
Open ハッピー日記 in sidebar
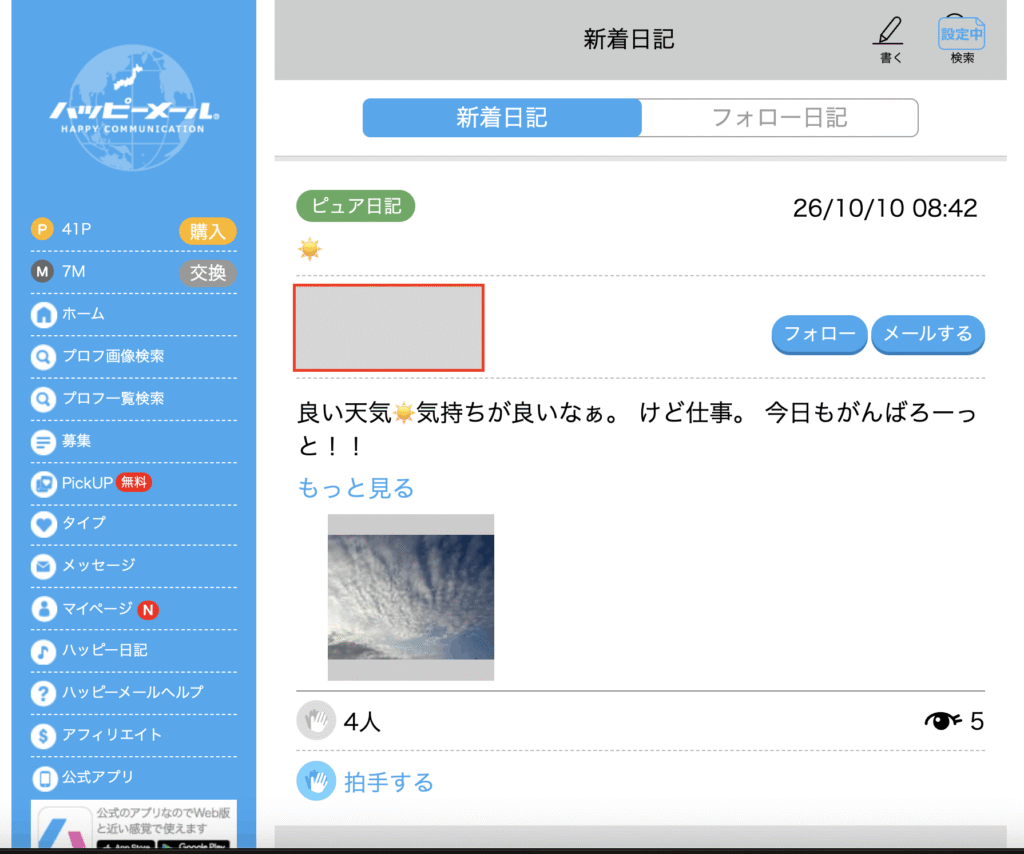tap(133, 651)
